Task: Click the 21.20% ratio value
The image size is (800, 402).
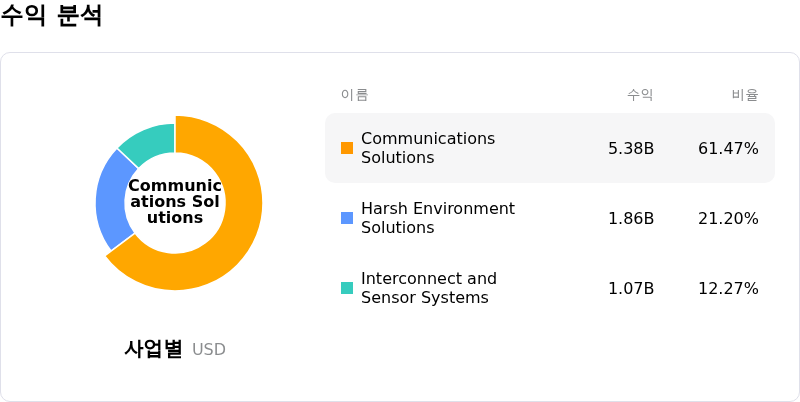Action: tap(729, 218)
